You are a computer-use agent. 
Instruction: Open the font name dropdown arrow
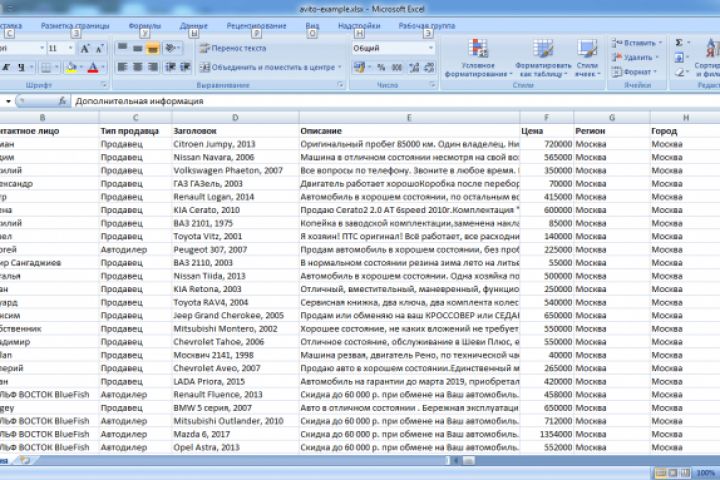[42, 48]
